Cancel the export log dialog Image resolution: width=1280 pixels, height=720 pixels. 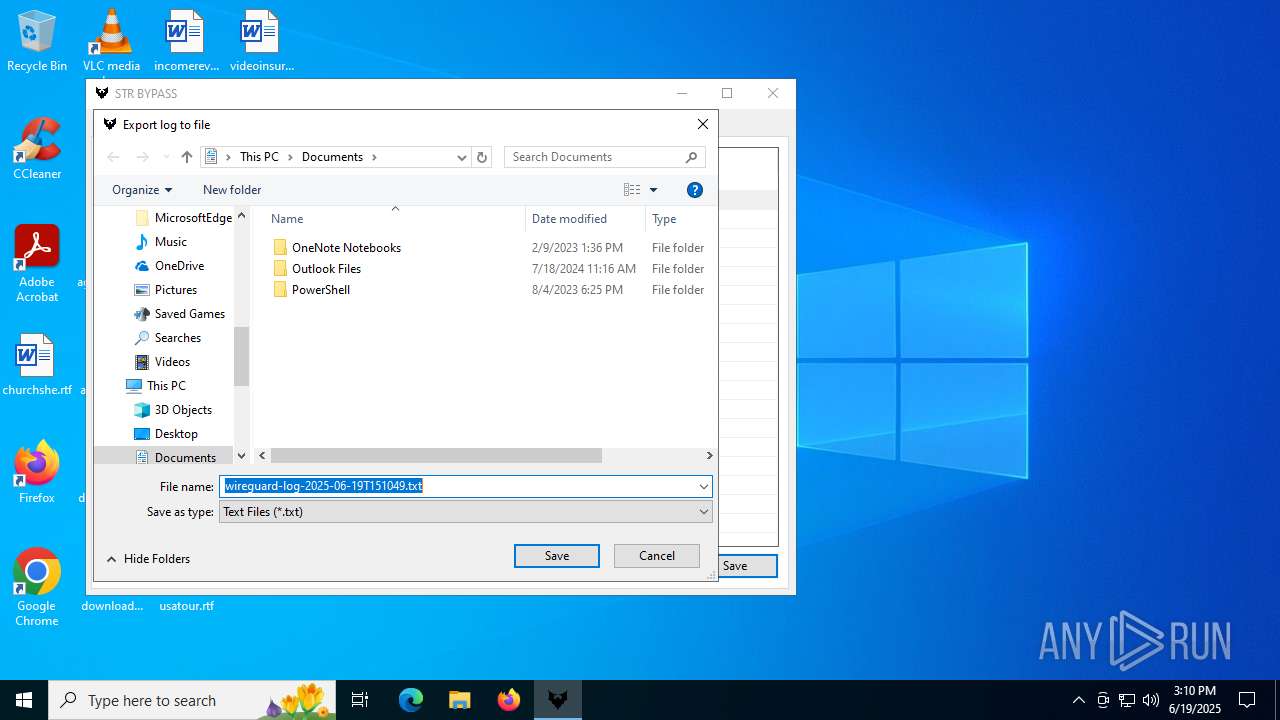657,556
